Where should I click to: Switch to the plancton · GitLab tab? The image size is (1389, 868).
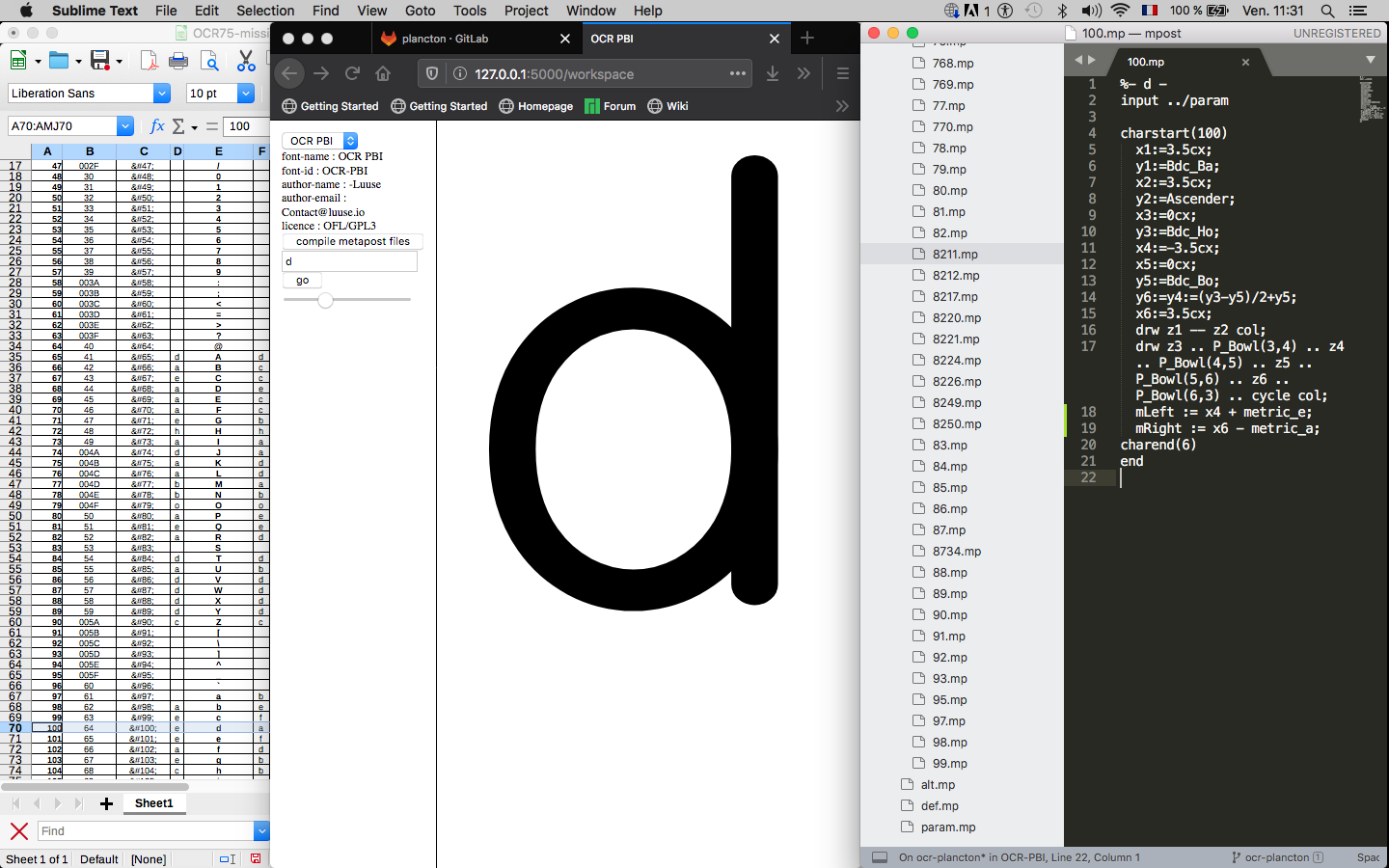pos(446,39)
